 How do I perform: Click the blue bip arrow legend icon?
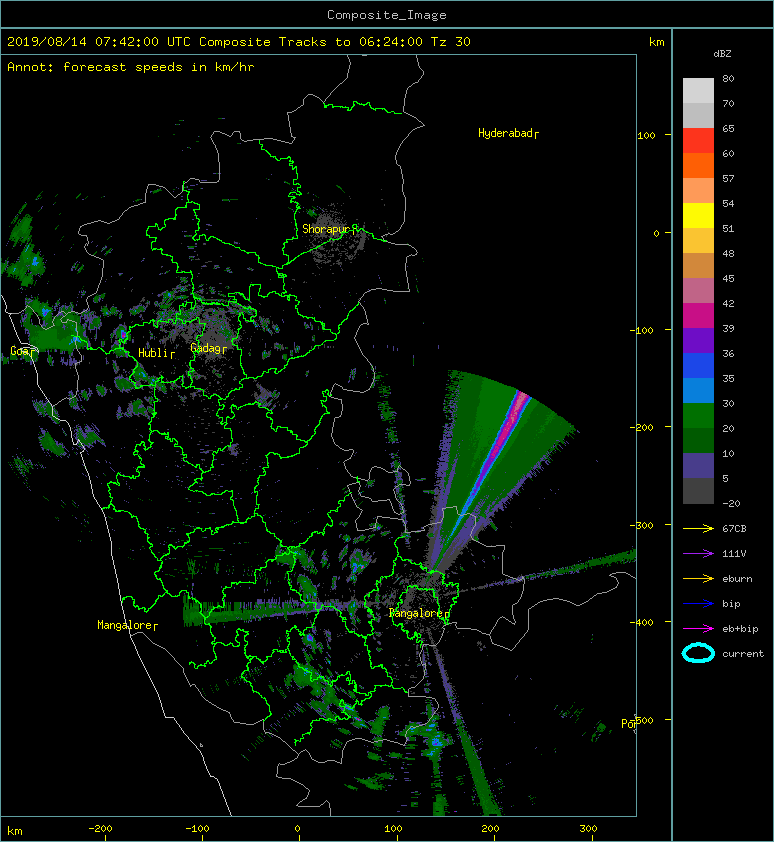(x=698, y=604)
